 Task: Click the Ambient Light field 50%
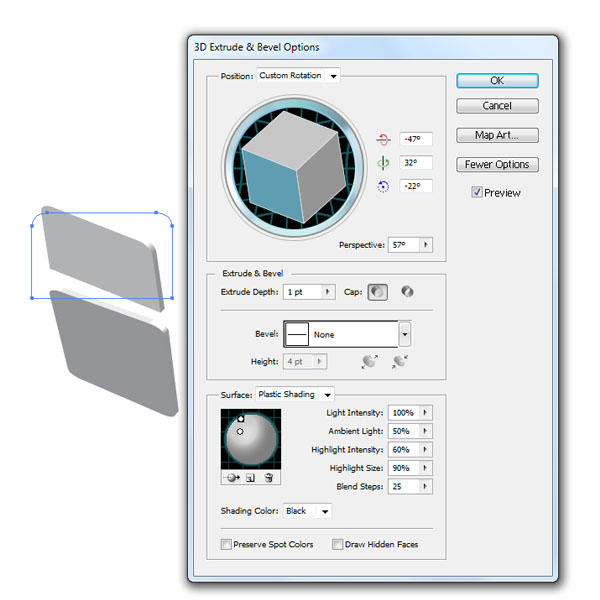(403, 431)
